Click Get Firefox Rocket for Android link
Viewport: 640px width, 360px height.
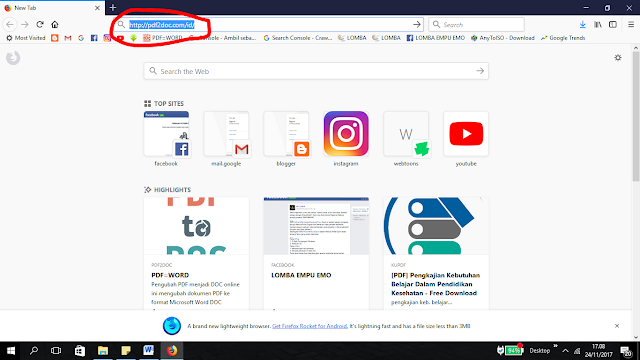tap(309, 326)
